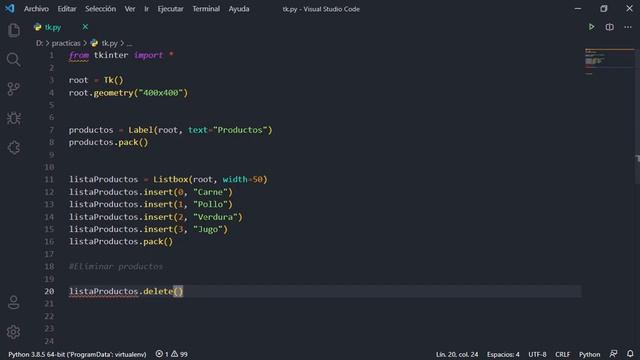Click the VS Code logo icon
This screenshot has width=640, height=360.
click(10, 9)
